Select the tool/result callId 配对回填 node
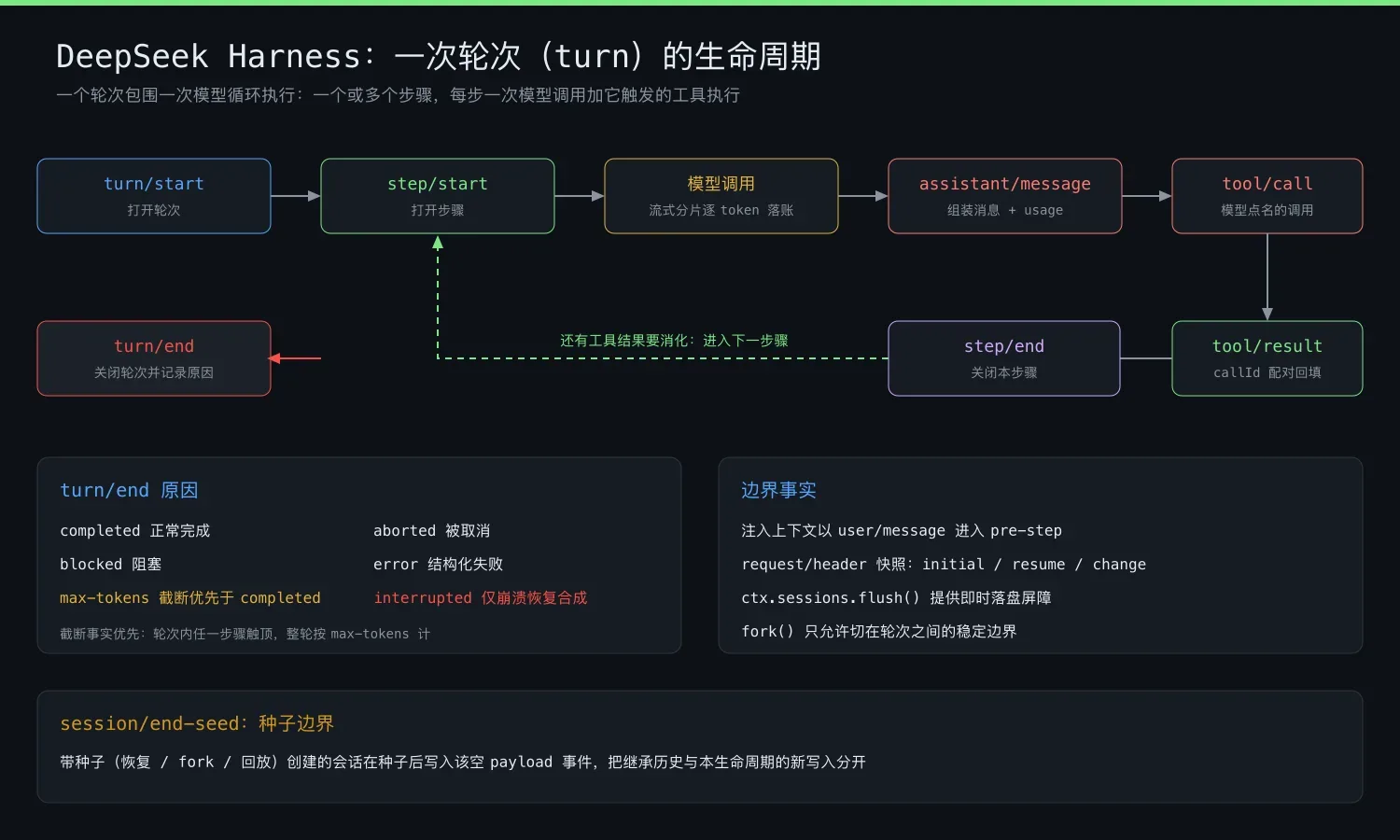The image size is (1400, 840). (1267, 358)
